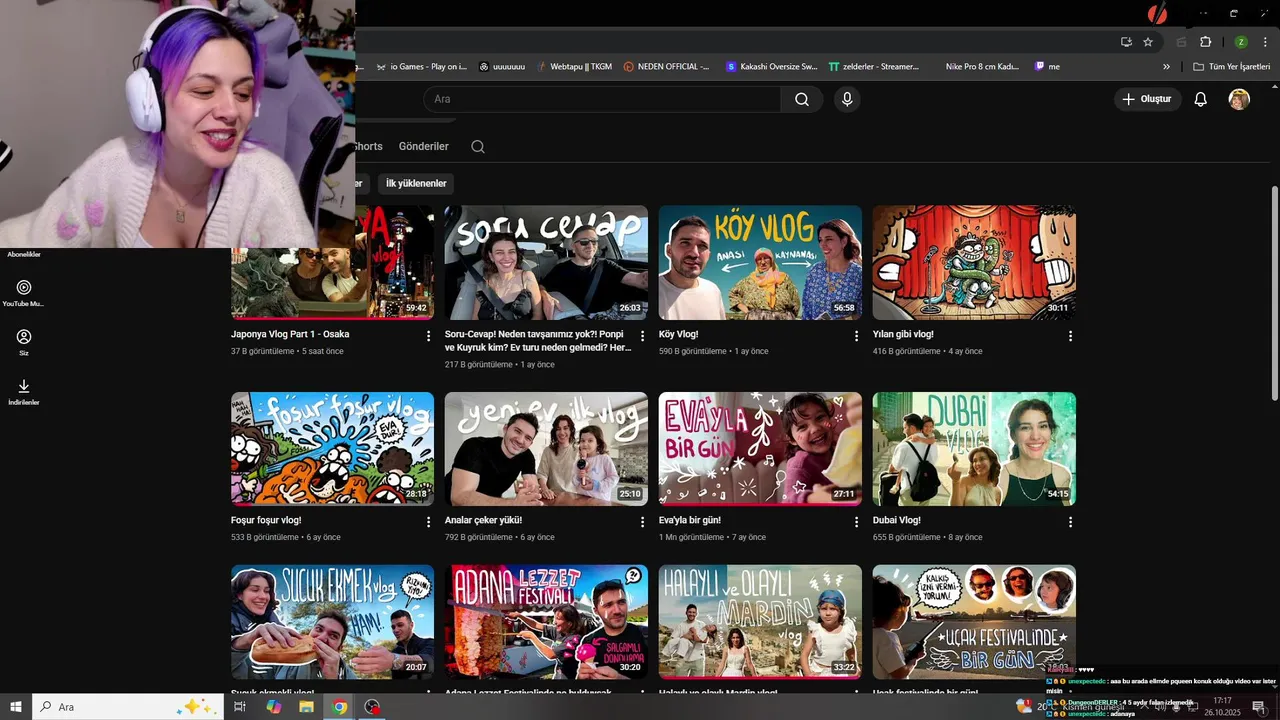Start voice search with microphone icon

(x=847, y=99)
